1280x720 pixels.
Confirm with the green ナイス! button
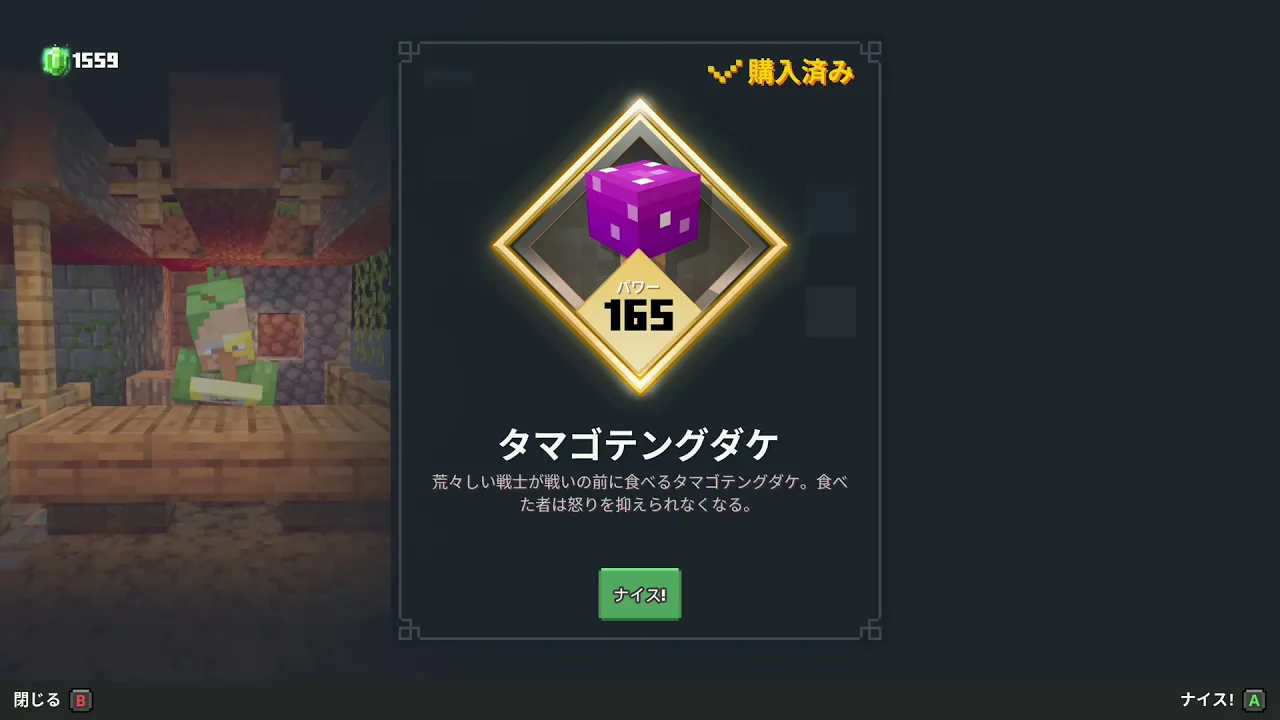[640, 595]
